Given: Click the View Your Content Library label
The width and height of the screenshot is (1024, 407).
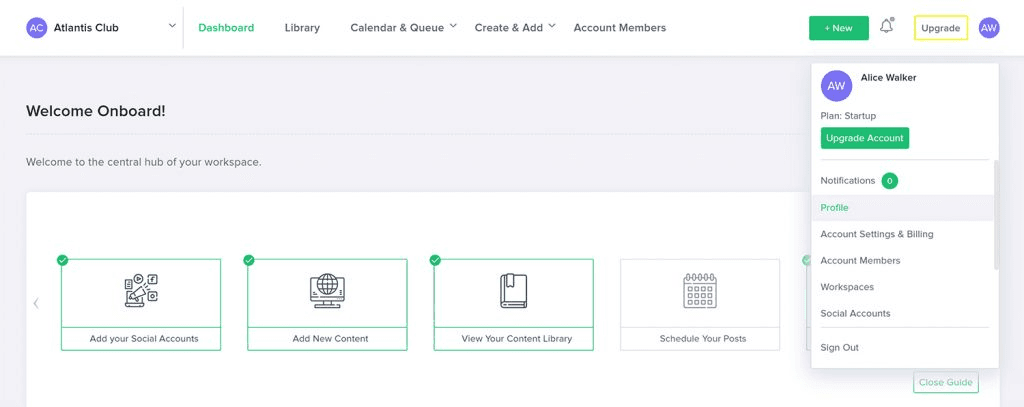Looking at the screenshot, I should [x=517, y=338].
